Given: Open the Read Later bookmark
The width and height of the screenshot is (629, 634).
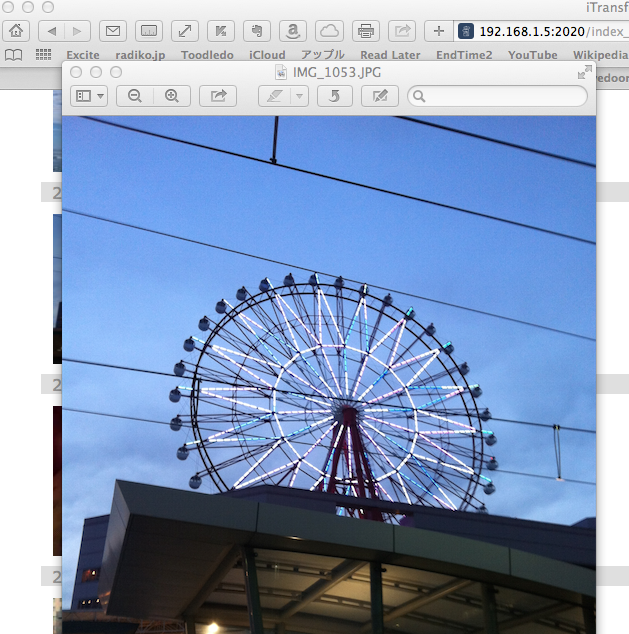Looking at the screenshot, I should click(x=390, y=55).
